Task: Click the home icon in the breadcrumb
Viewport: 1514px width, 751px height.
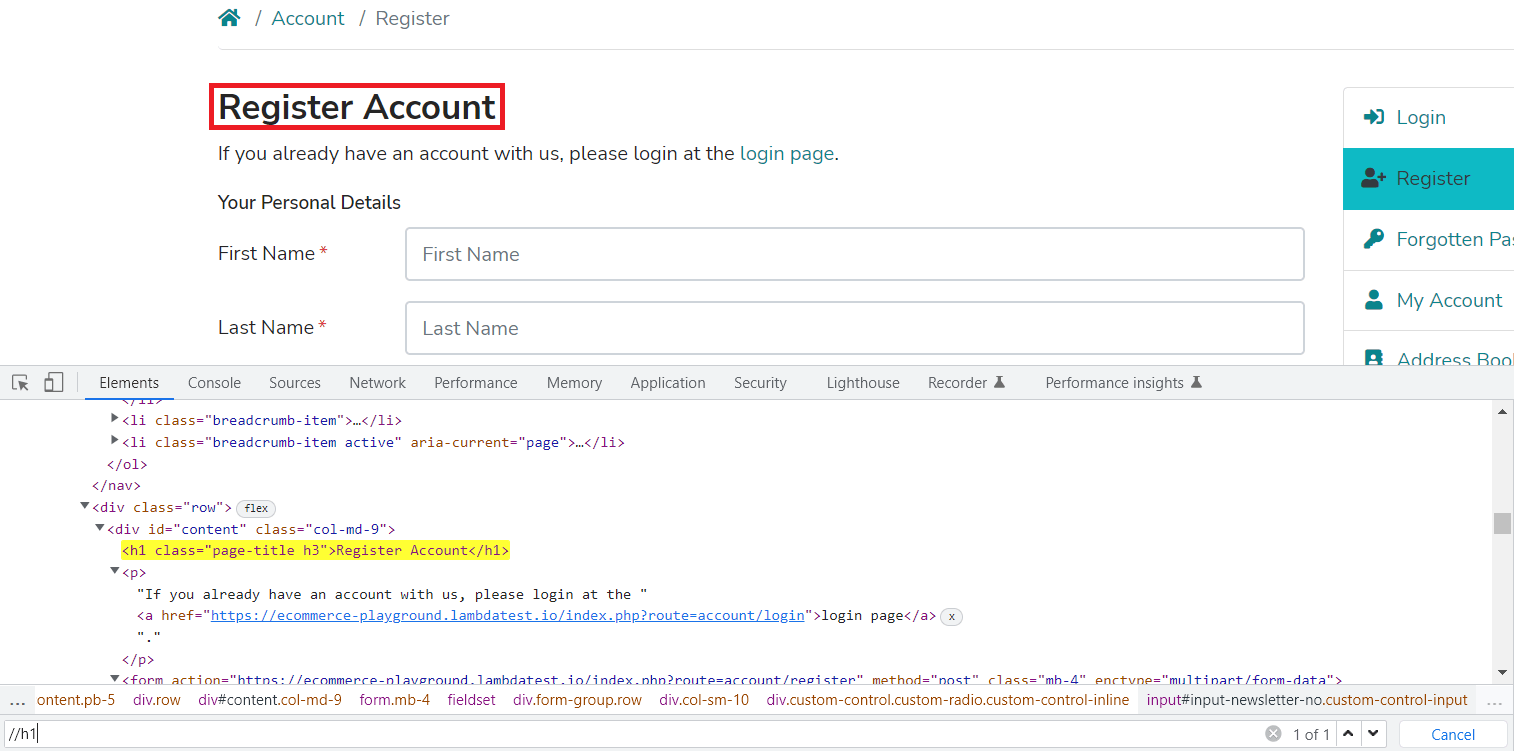Action: (x=230, y=18)
